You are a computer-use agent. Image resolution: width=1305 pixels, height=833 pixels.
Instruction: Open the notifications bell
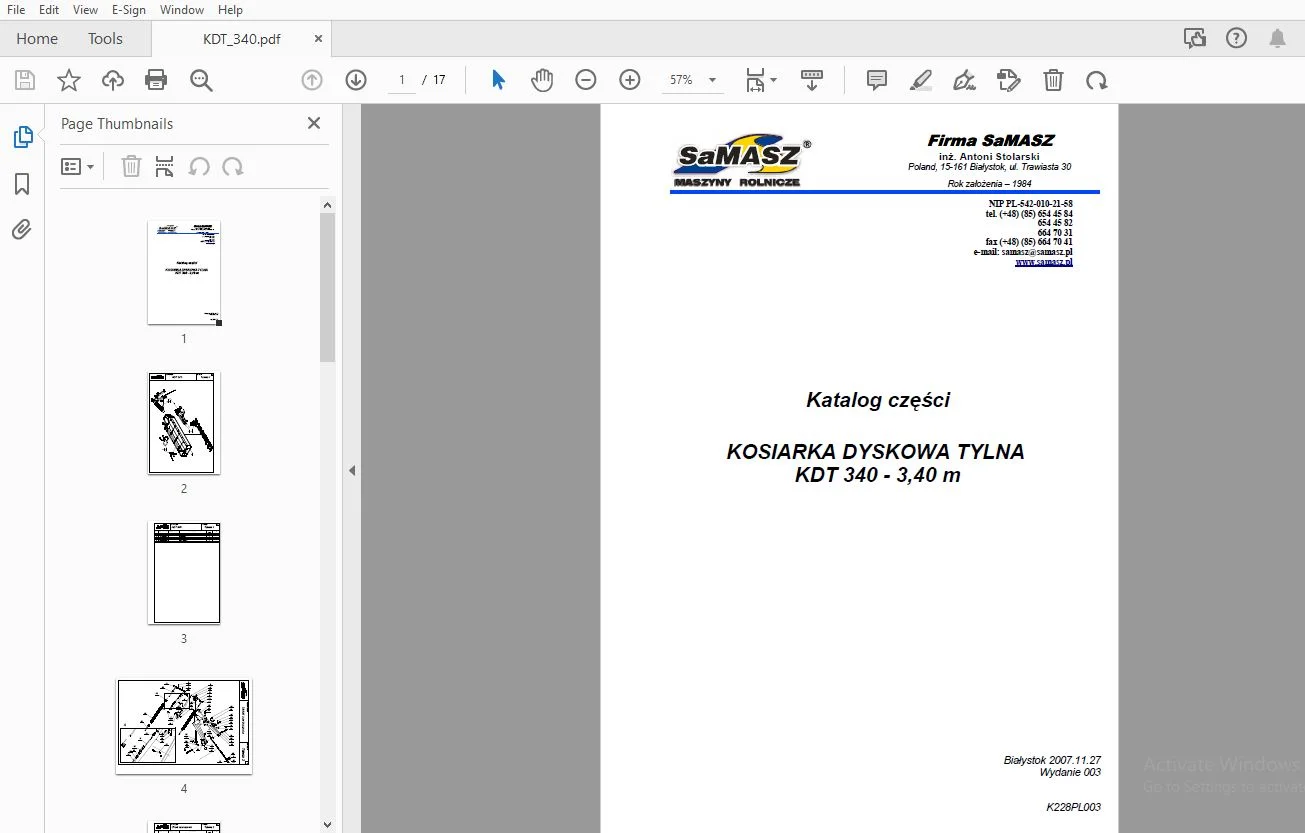1277,38
